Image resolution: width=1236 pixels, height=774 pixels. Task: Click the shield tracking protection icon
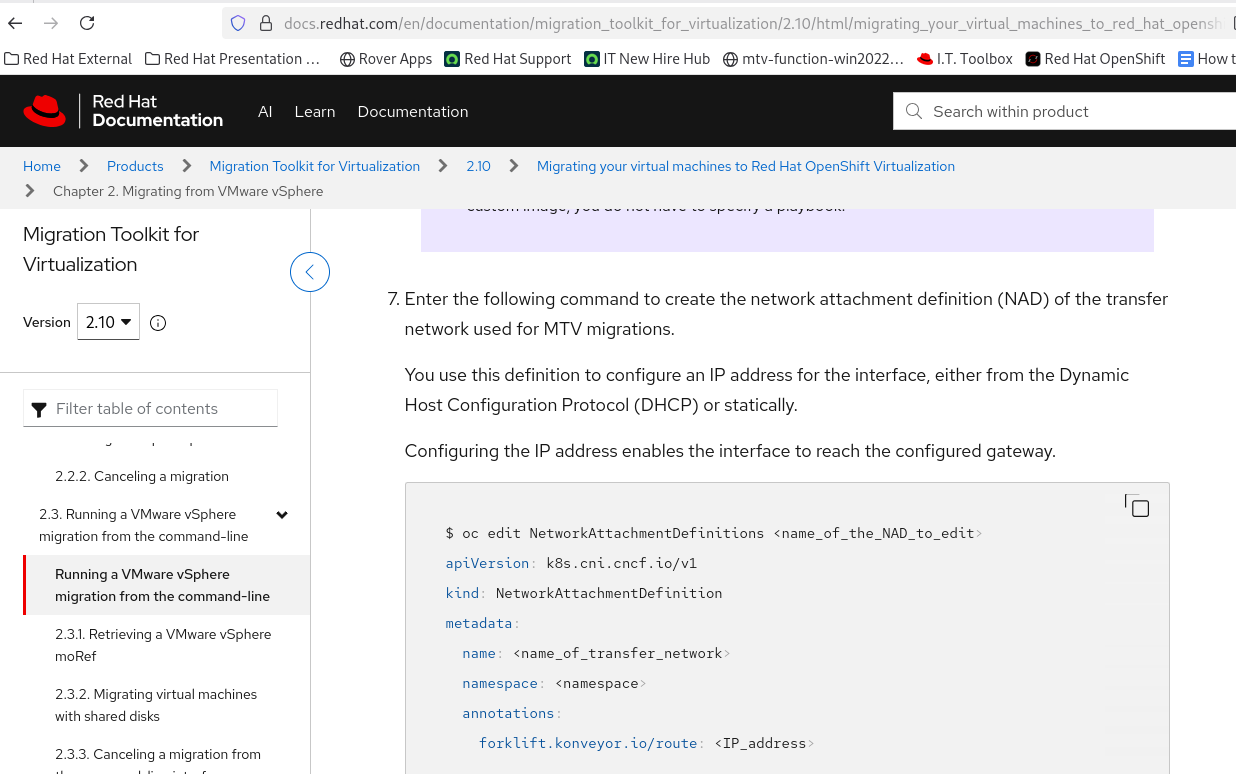(238, 23)
